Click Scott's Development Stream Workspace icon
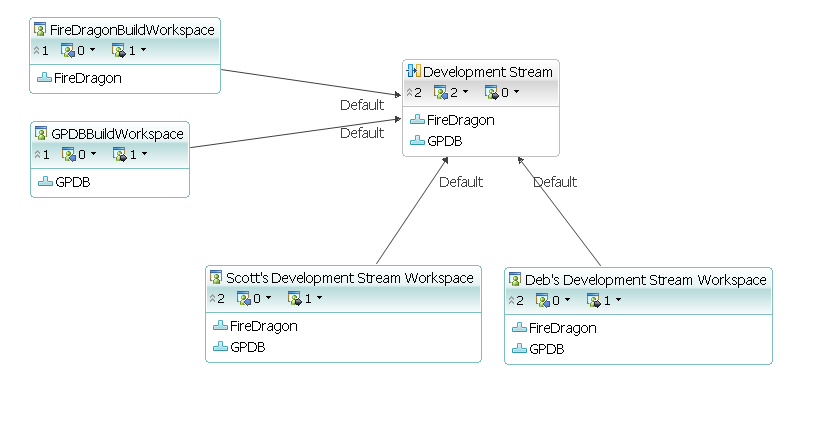This screenshot has width=826, height=428. click(x=217, y=277)
